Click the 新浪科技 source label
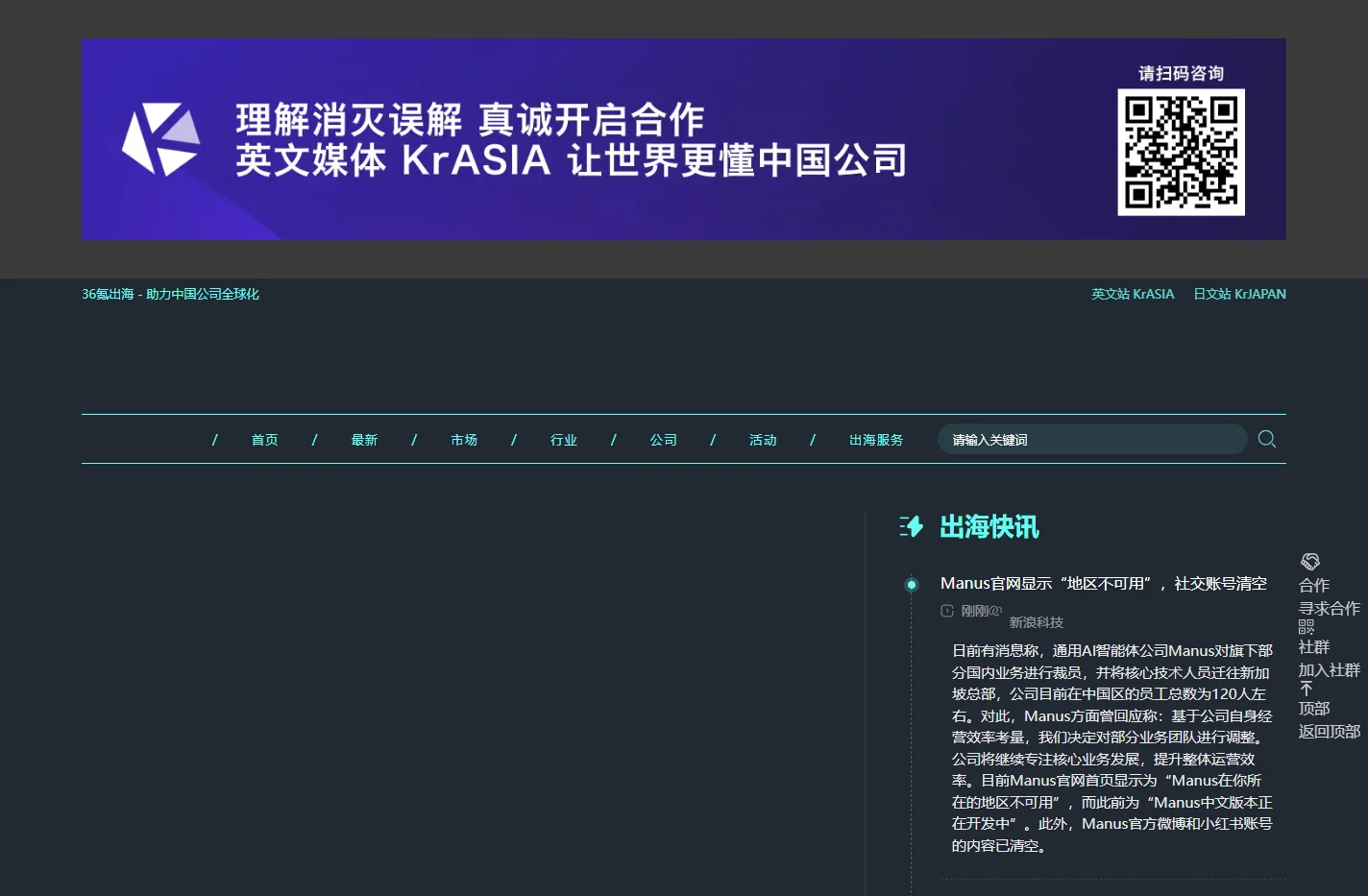The image size is (1368, 896). [1037, 622]
